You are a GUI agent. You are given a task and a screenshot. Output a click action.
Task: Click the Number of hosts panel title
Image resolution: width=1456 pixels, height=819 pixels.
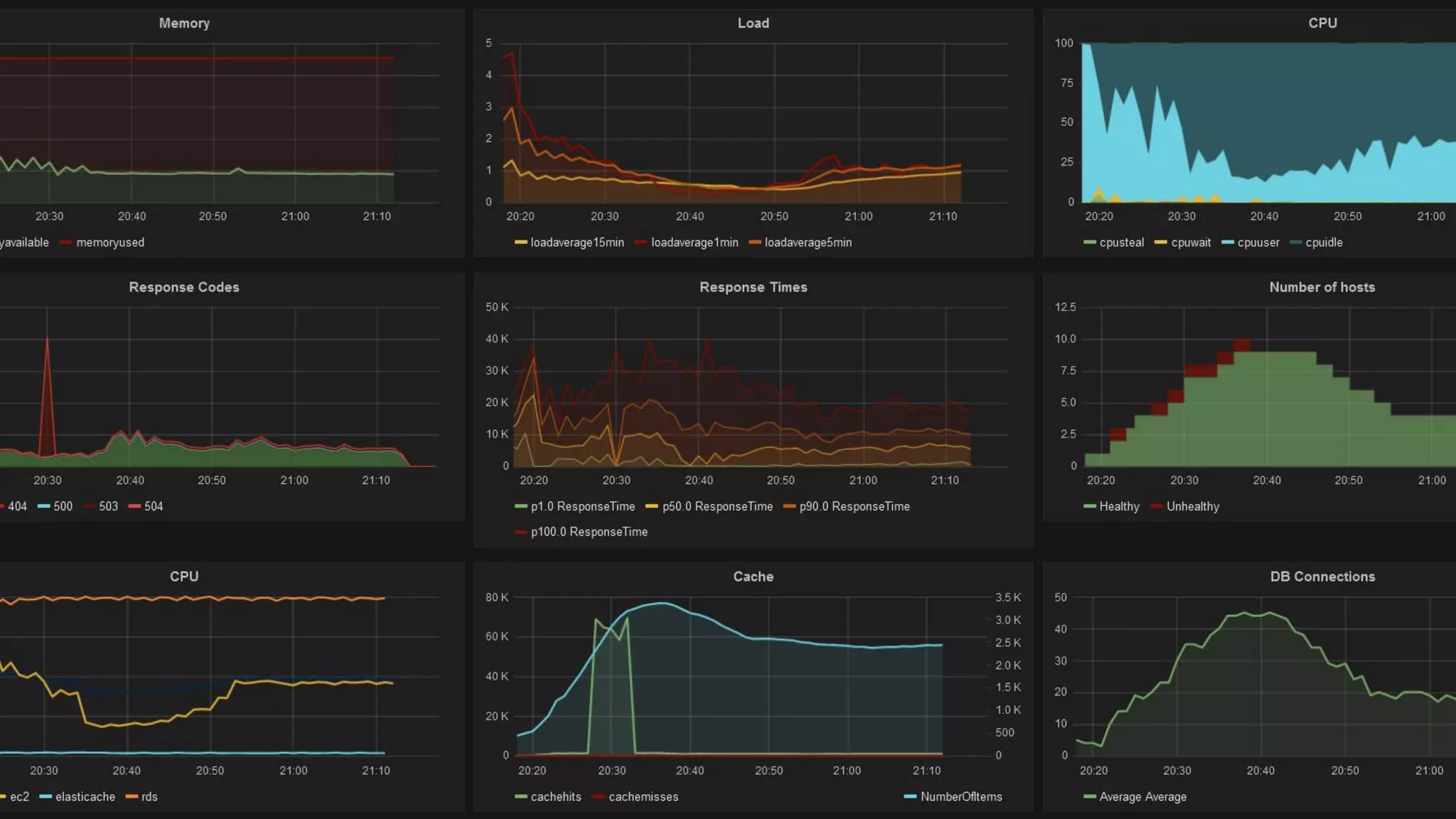click(x=1322, y=287)
